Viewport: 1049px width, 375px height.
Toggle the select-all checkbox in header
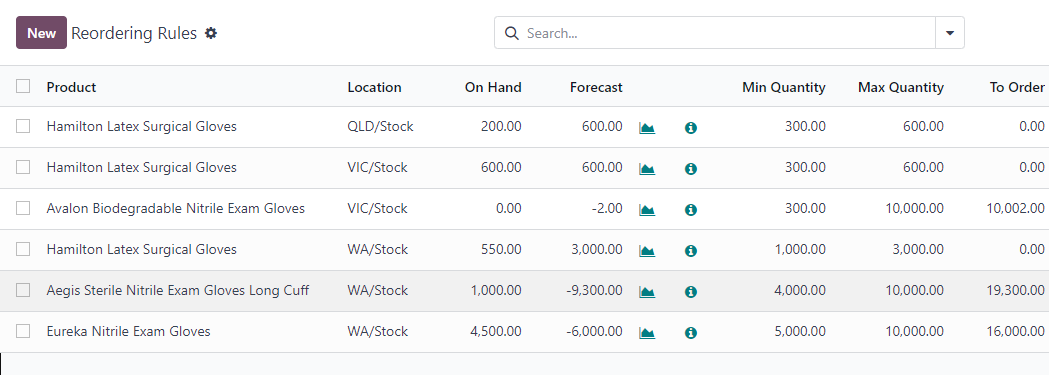23,86
